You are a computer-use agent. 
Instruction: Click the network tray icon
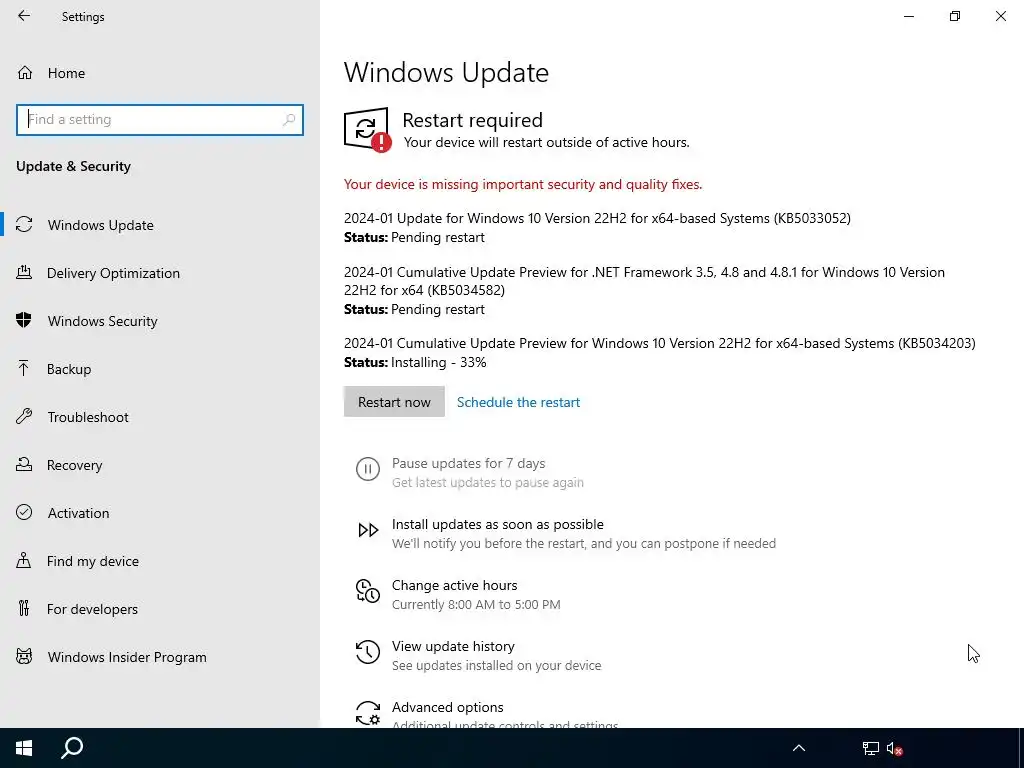(x=871, y=748)
